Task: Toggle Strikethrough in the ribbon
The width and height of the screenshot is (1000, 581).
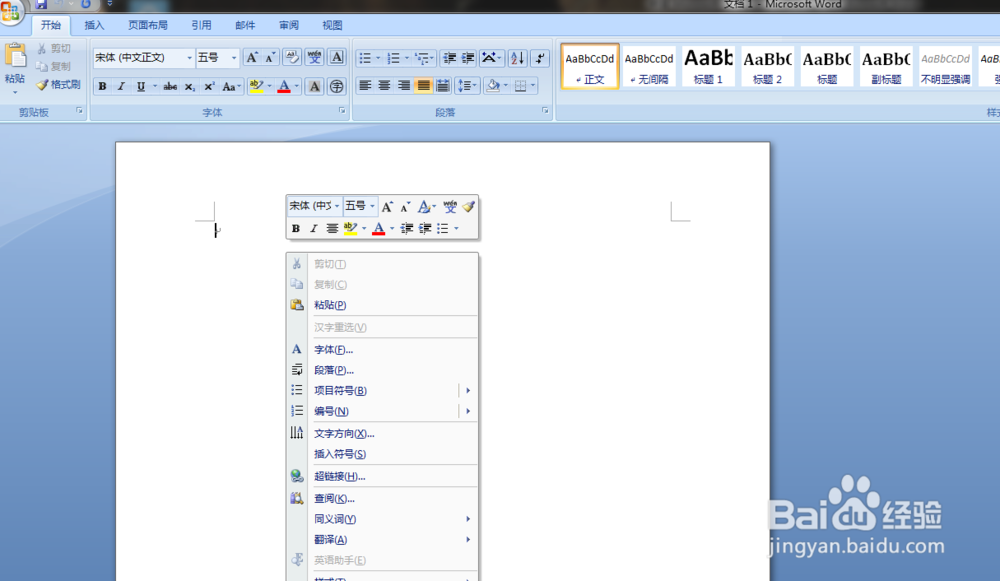Action: (x=170, y=86)
